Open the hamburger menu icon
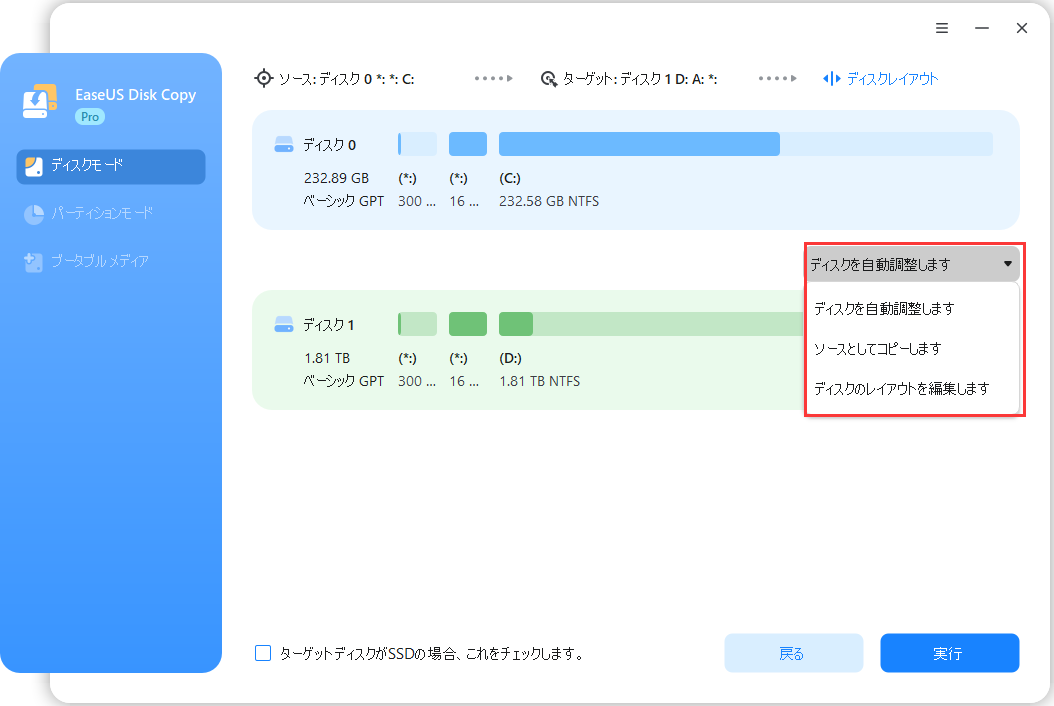Image resolution: width=1054 pixels, height=706 pixels. (942, 28)
